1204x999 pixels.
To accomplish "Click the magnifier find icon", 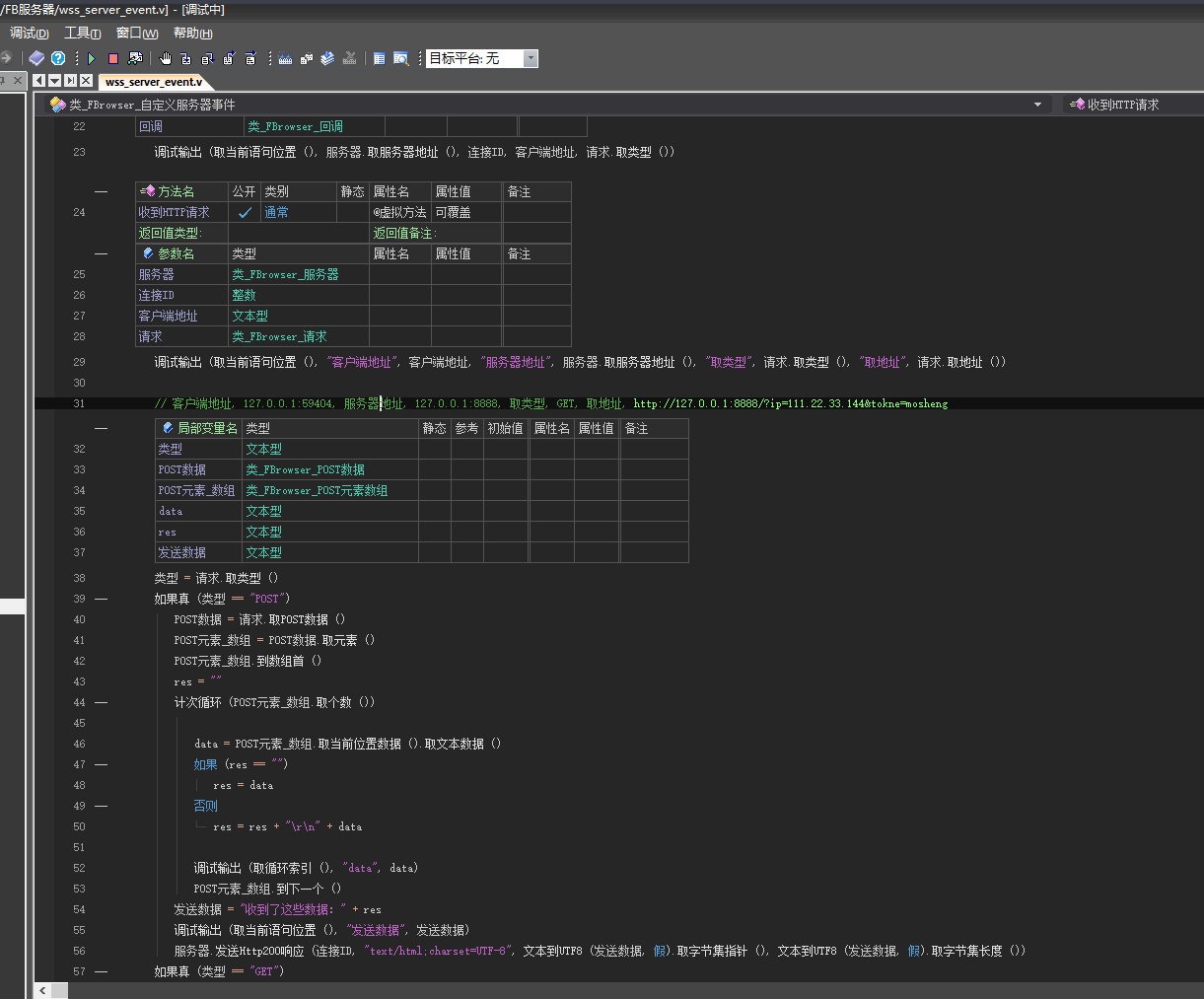I will tap(401, 58).
